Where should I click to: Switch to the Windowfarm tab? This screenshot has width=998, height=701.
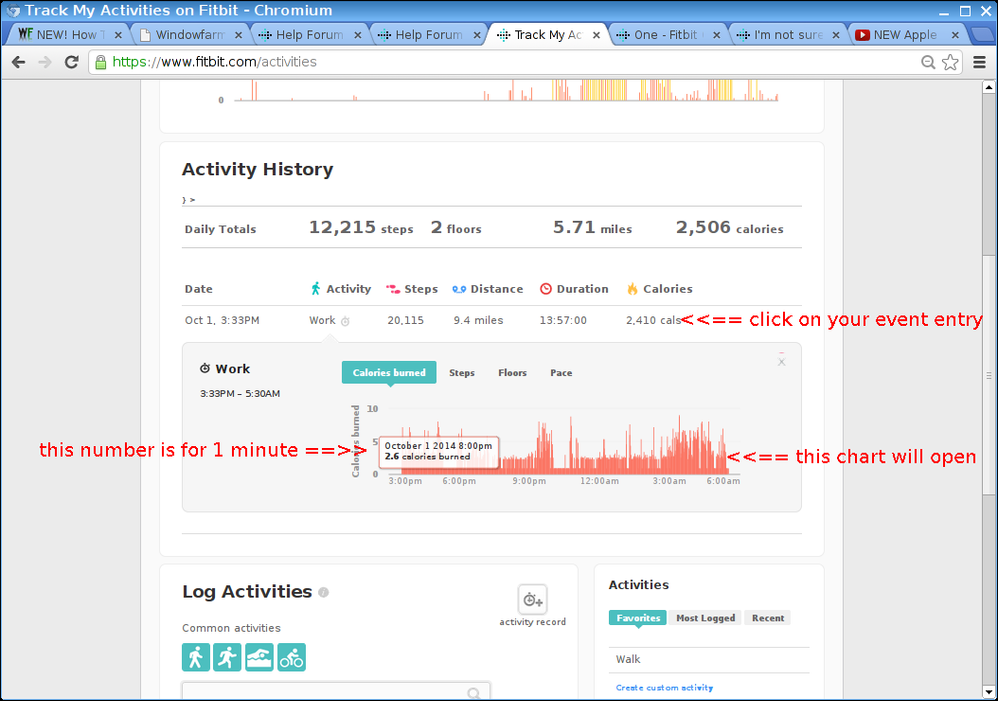(x=190, y=34)
